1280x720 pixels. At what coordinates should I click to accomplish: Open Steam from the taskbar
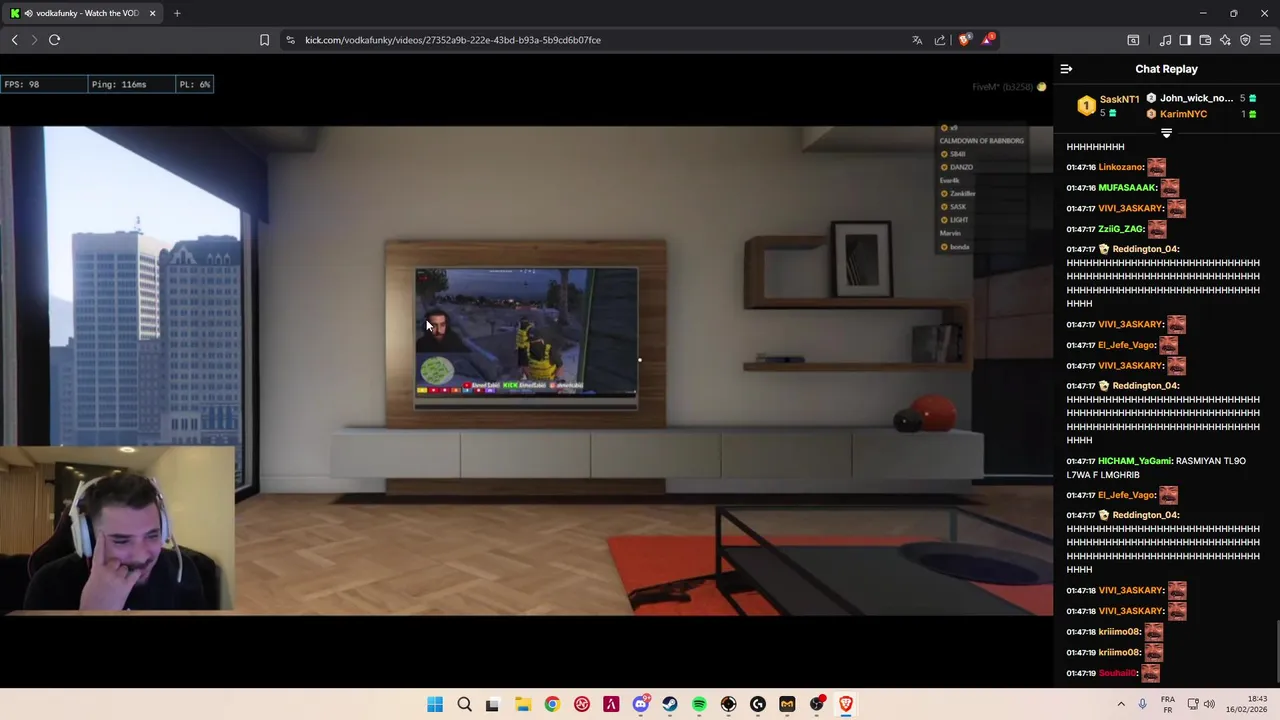[669, 704]
